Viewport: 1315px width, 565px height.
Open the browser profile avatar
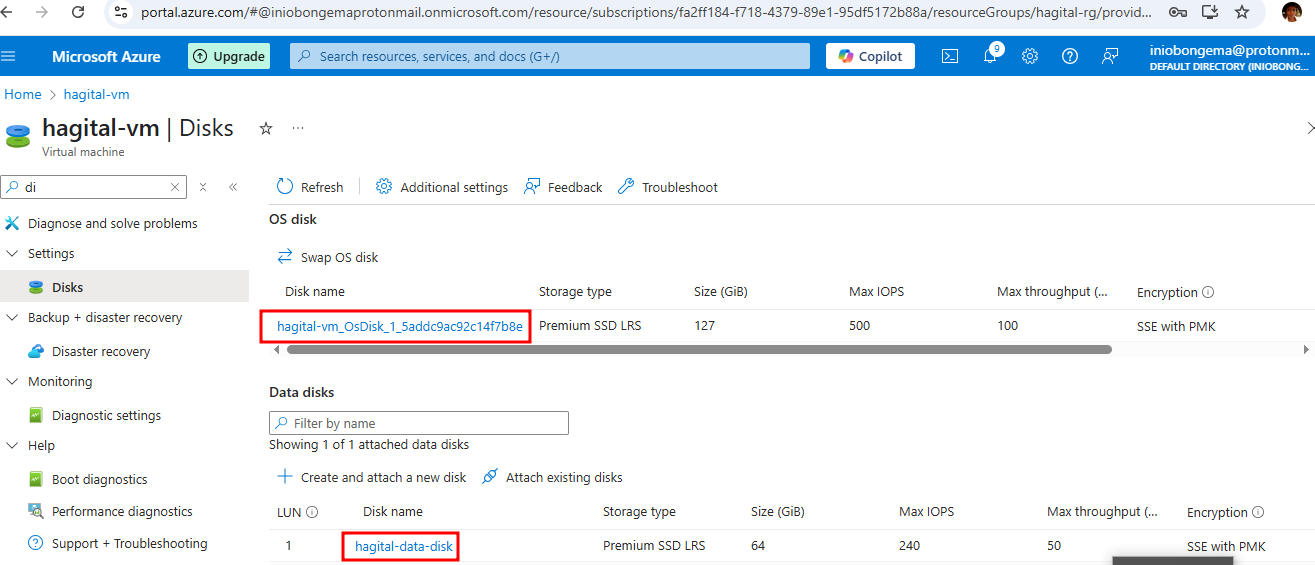point(1291,13)
